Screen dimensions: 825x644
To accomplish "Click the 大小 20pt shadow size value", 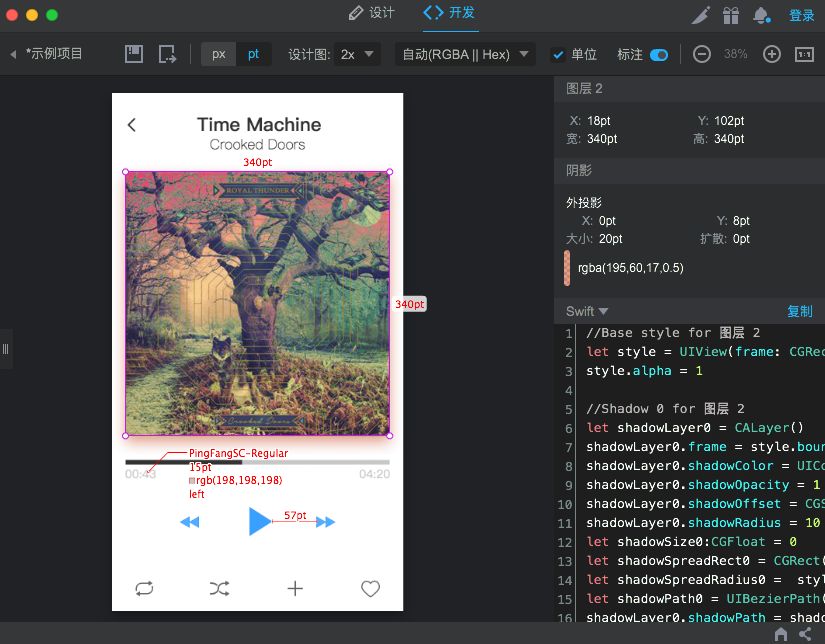I will tap(610, 239).
